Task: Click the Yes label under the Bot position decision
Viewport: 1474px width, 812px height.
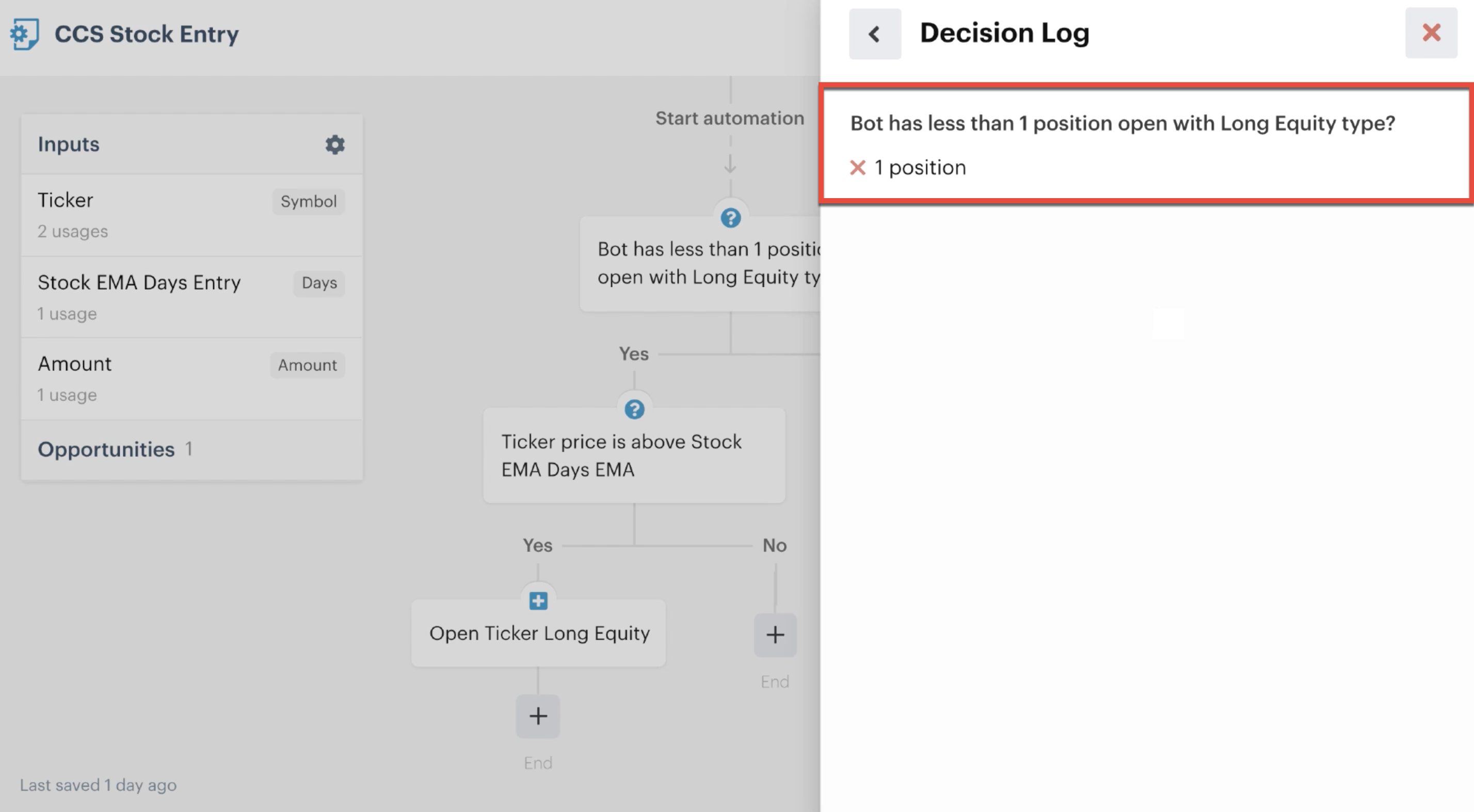Action: pos(634,354)
